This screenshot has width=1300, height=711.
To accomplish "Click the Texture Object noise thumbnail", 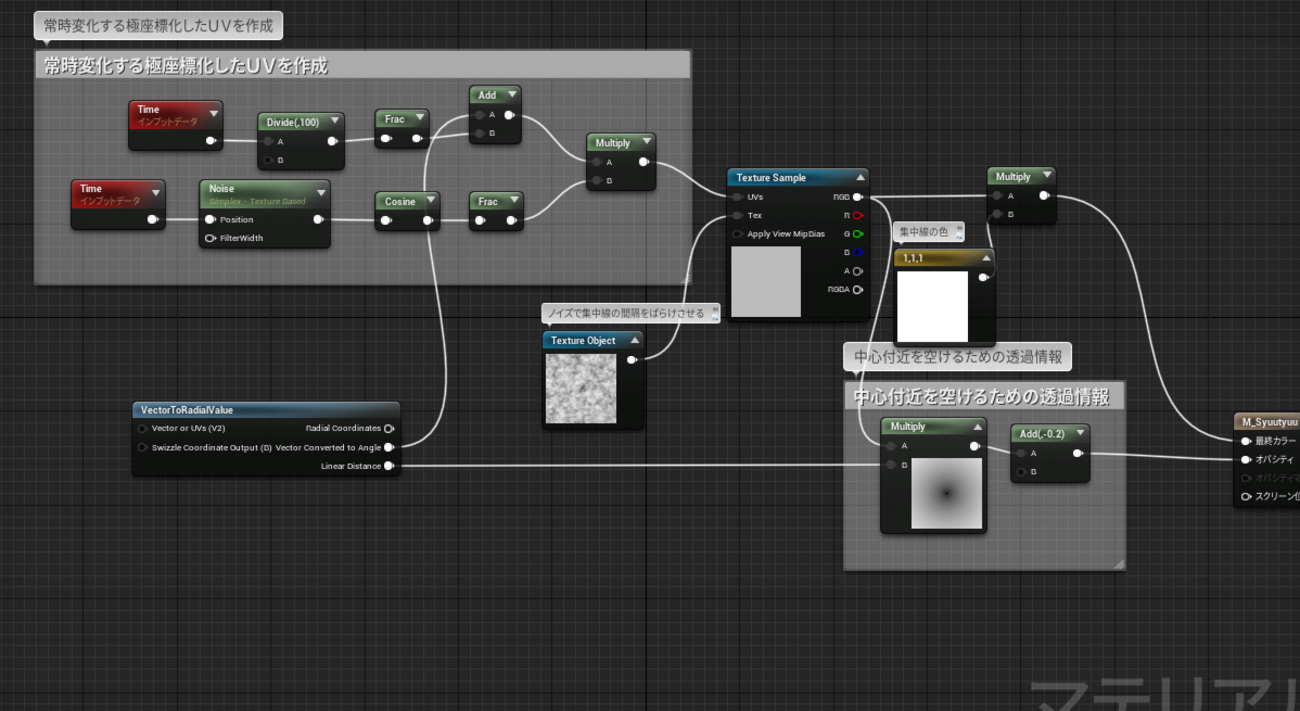I will [581, 388].
